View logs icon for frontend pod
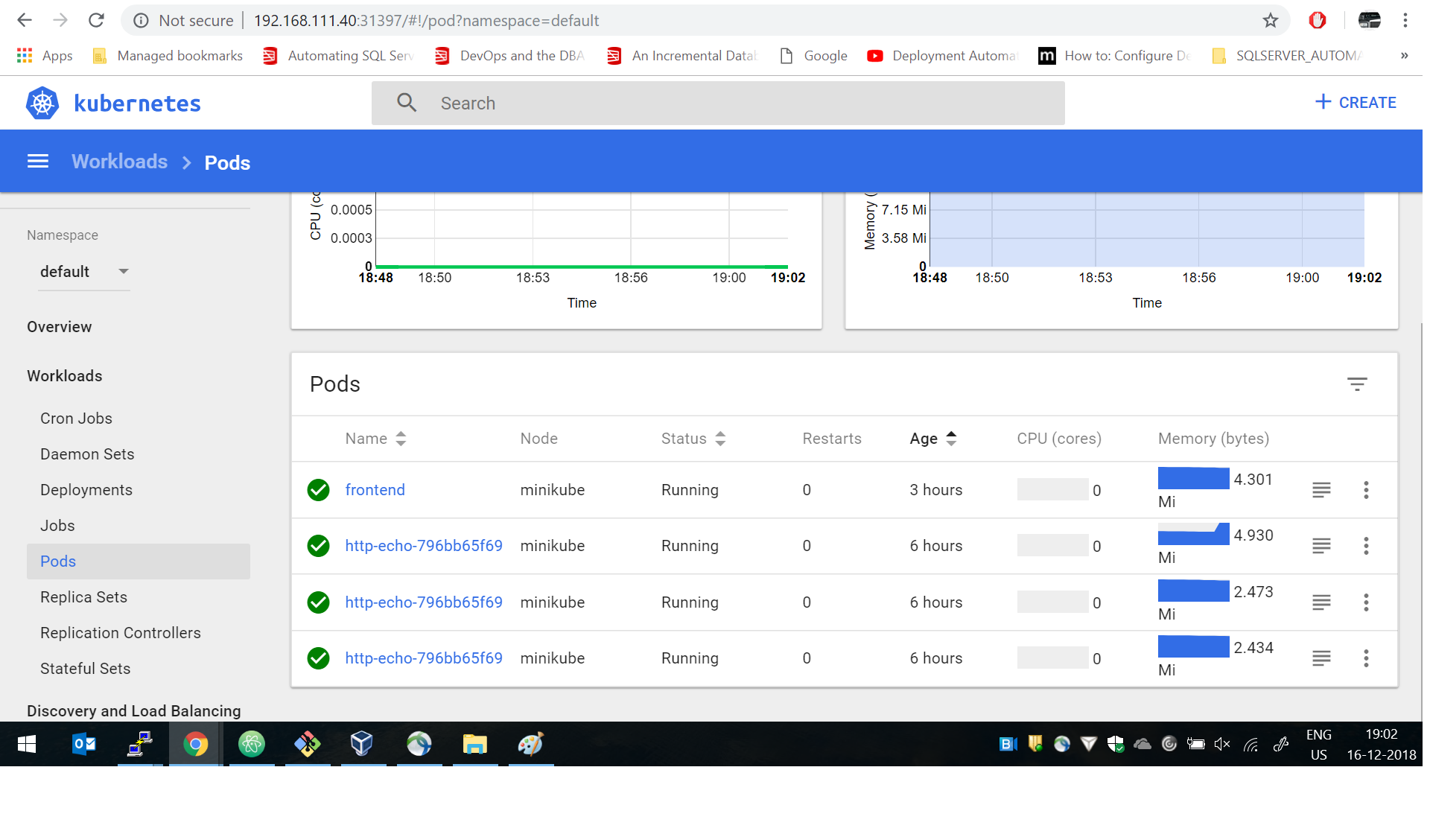The width and height of the screenshot is (1430, 840). [1321, 490]
